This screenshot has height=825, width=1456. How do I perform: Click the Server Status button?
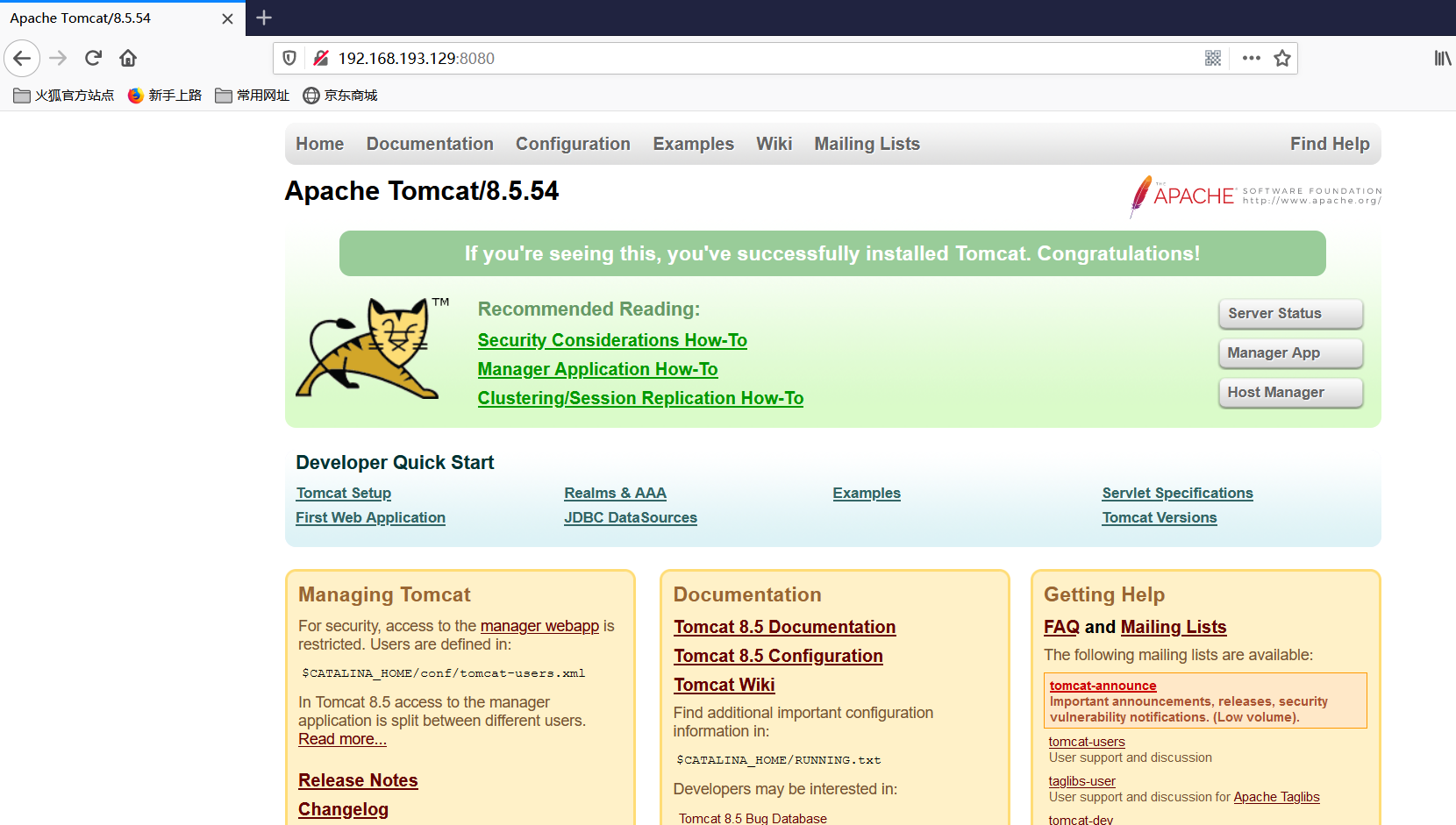tap(1291, 314)
